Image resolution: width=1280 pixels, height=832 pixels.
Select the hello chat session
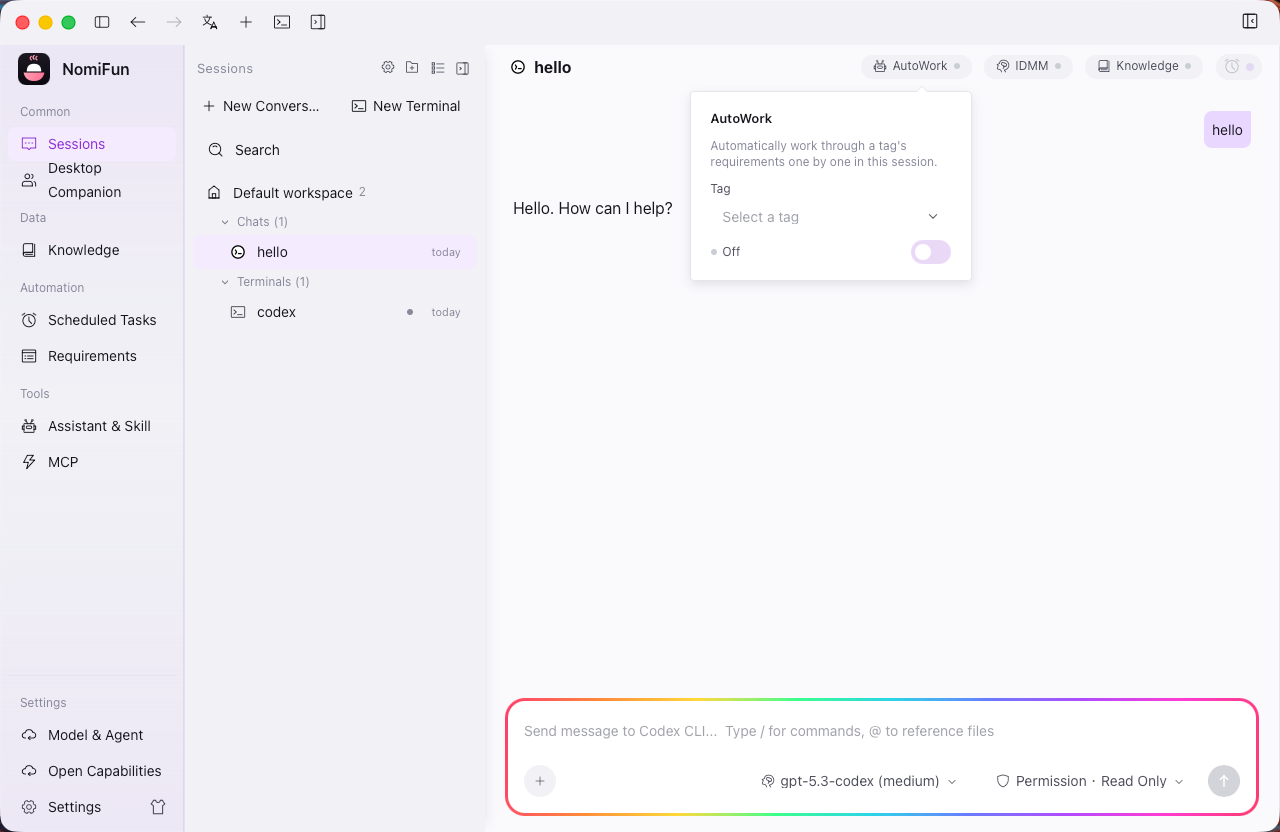tap(335, 252)
